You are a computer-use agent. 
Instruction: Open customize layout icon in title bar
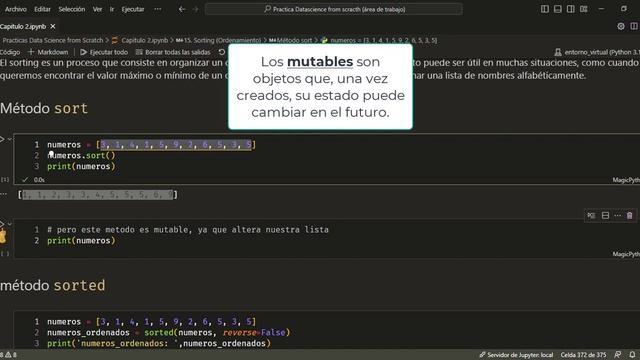pos(584,9)
